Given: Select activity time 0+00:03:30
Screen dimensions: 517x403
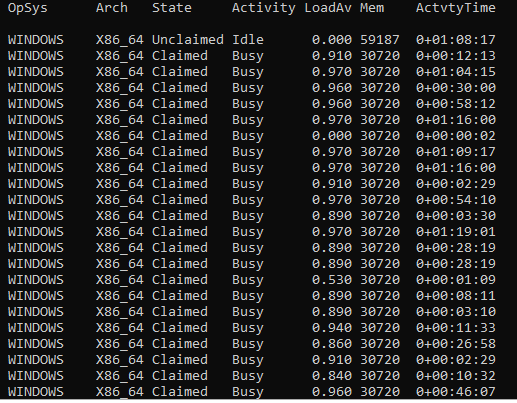Looking at the screenshot, I should click(x=456, y=216).
